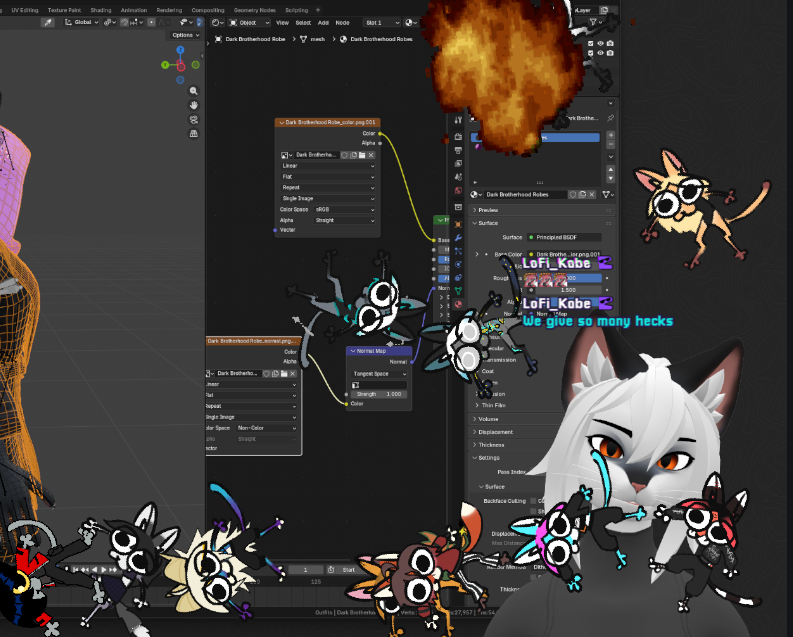Click the fake user shield icon on color image node
Screen dimensions: 793x637
pyautogui.click(x=345, y=155)
